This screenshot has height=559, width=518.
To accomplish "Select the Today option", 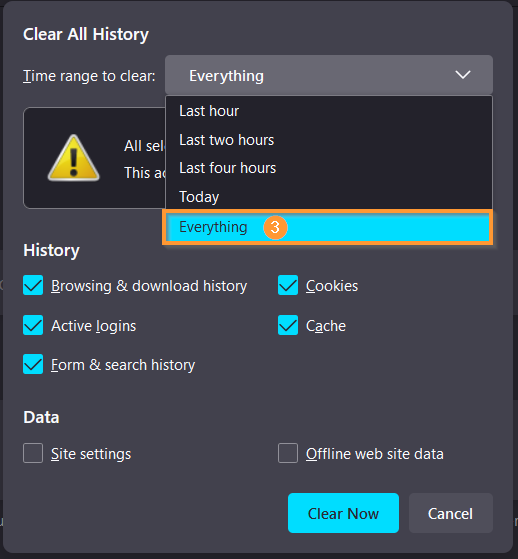I will click(x=329, y=197).
